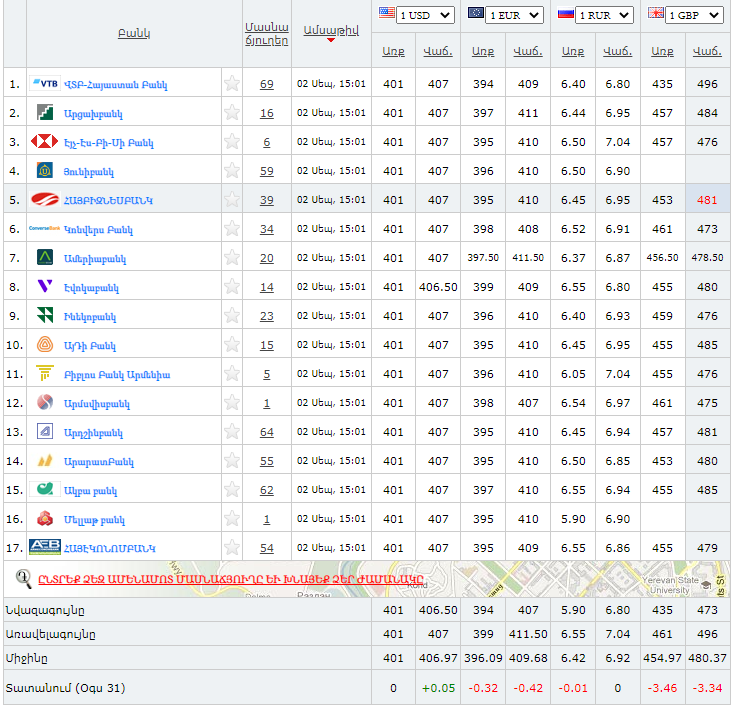Click the Ardshinbank logo in row 13
The width and height of the screenshot is (732, 705).
[45, 431]
